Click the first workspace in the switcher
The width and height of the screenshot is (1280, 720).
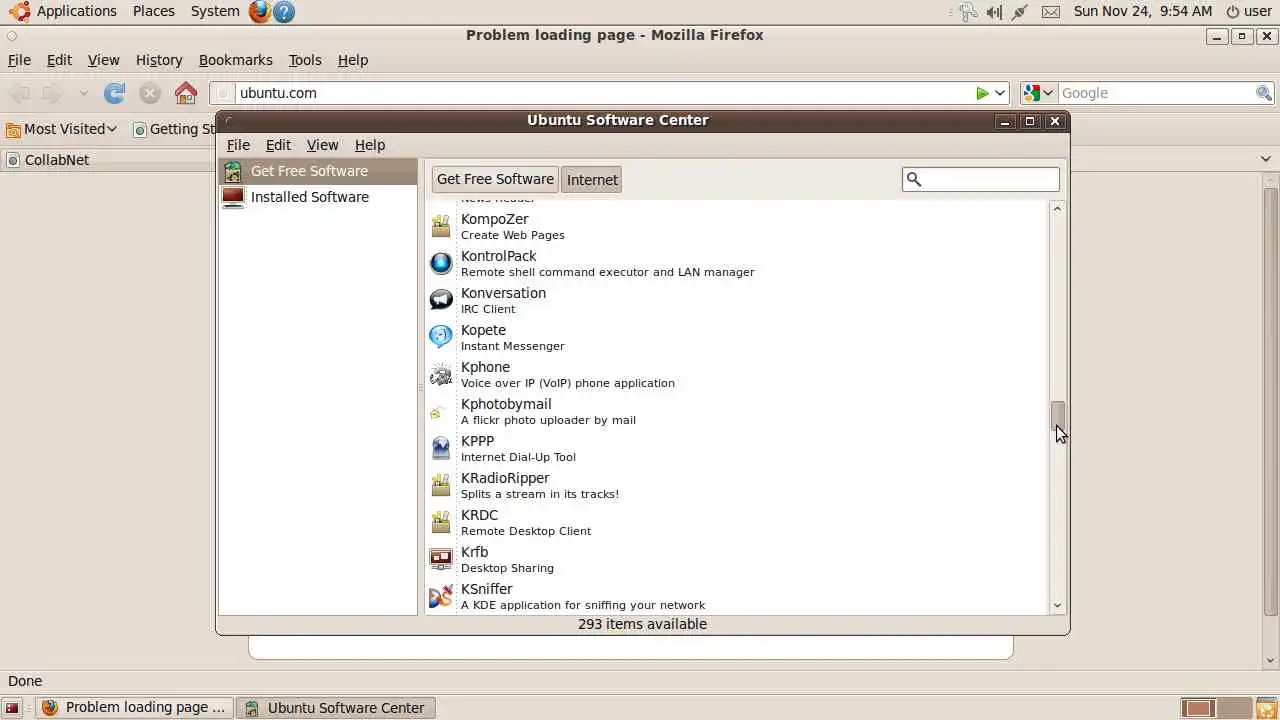(1197, 708)
